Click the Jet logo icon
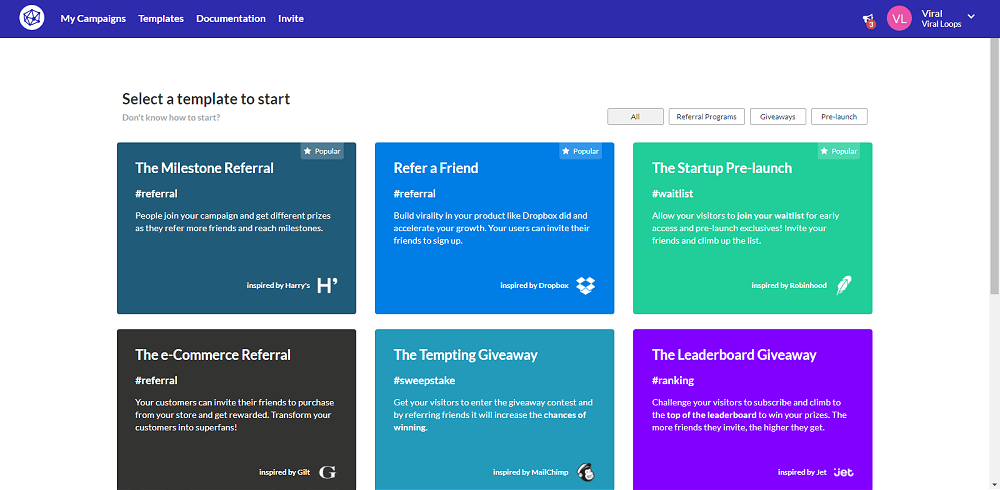Screen dimensions: 1000x490 (844, 472)
